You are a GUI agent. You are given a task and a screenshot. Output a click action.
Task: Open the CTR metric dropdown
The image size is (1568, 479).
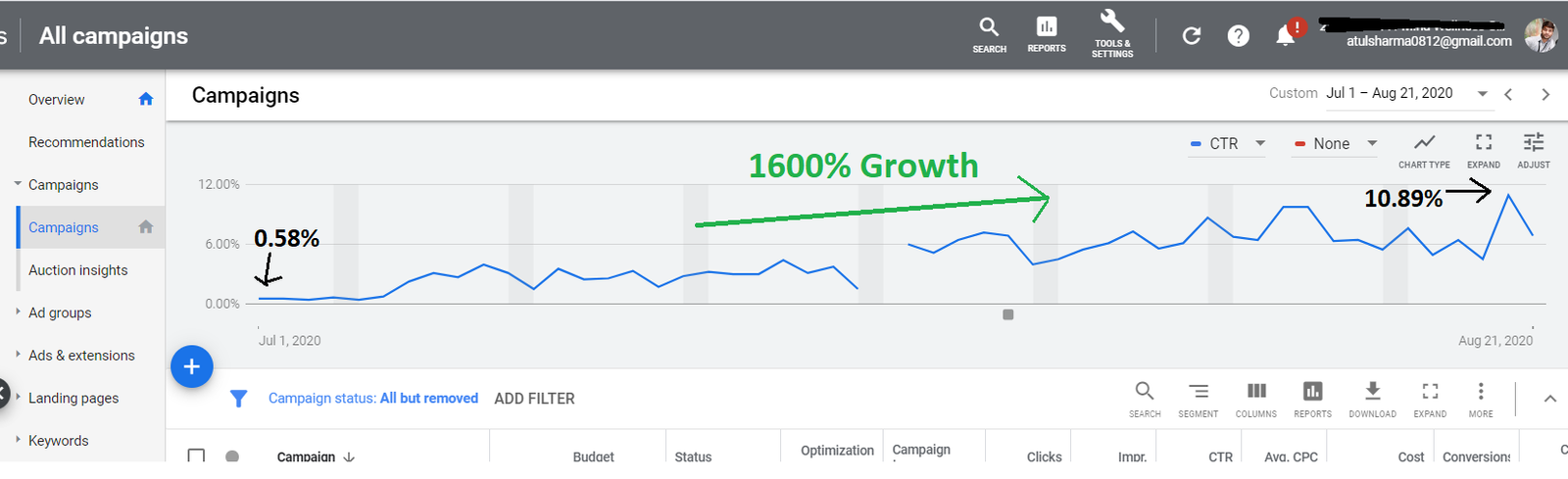[x=1228, y=144]
